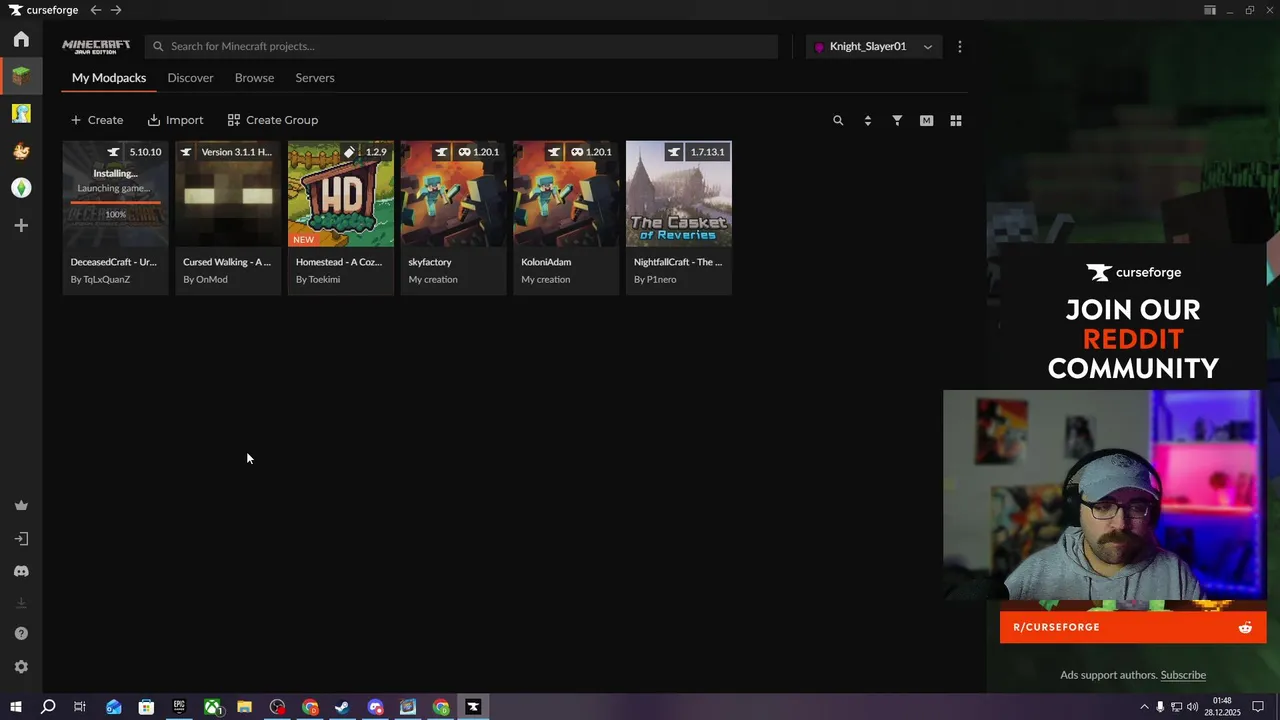The height and width of the screenshot is (720, 1280).
Task: Open The Sims game in the sidebar
Action: coord(21,188)
